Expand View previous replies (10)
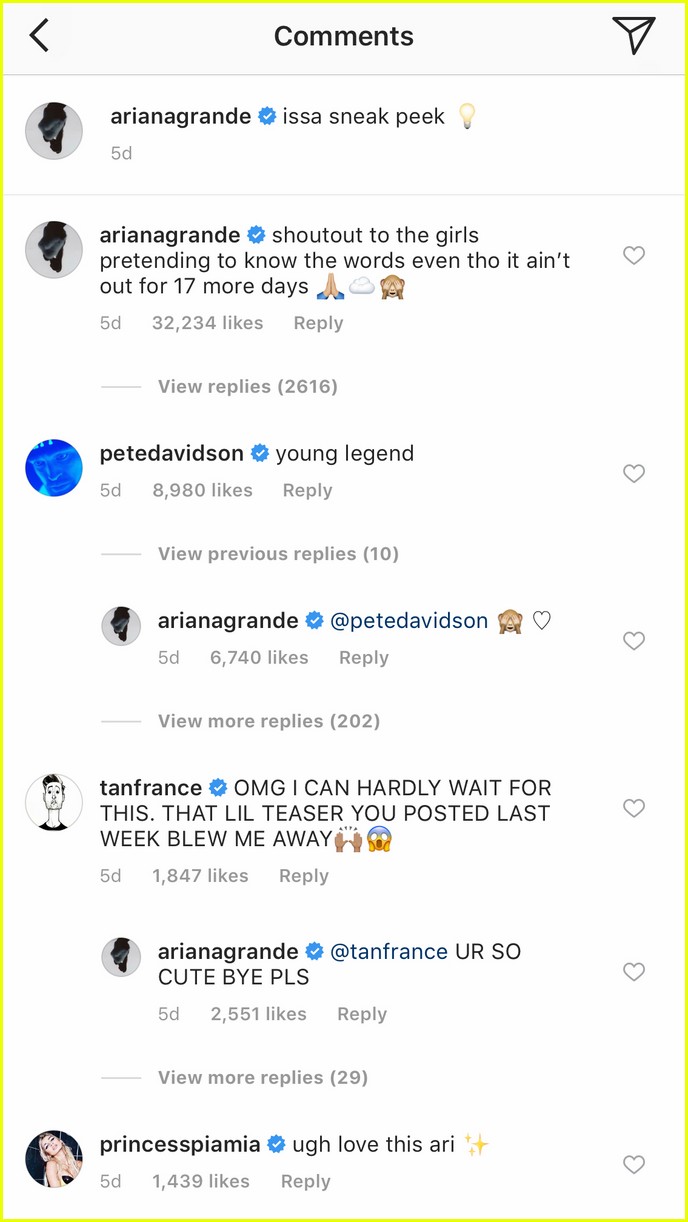The image size is (688, 1222). 278,554
